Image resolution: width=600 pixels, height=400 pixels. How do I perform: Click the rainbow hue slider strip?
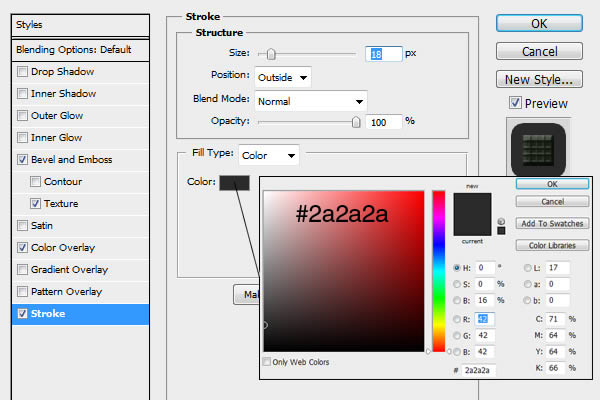pyautogui.click(x=438, y=270)
